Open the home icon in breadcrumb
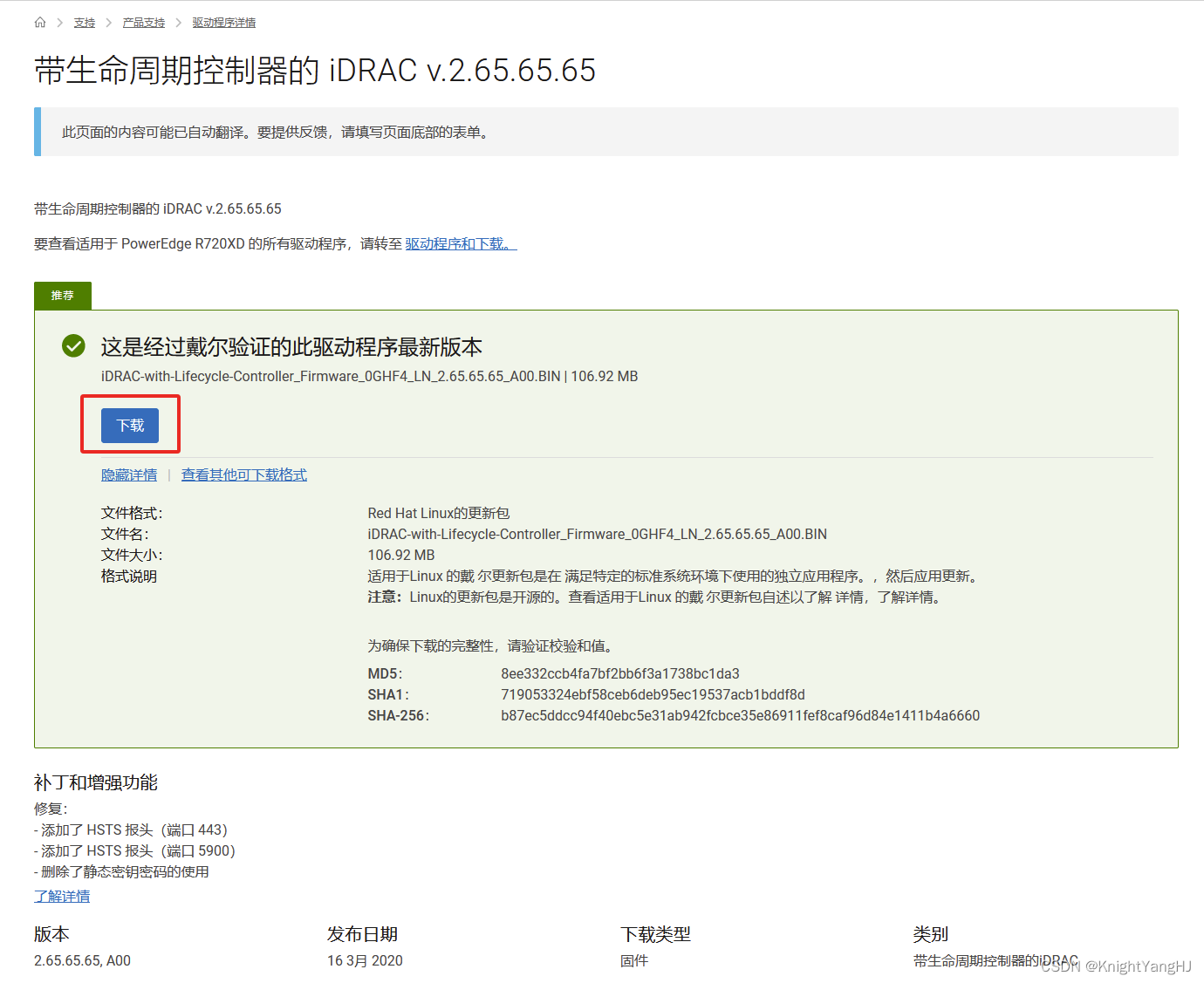Image resolution: width=1204 pixels, height=983 pixels. click(40, 23)
